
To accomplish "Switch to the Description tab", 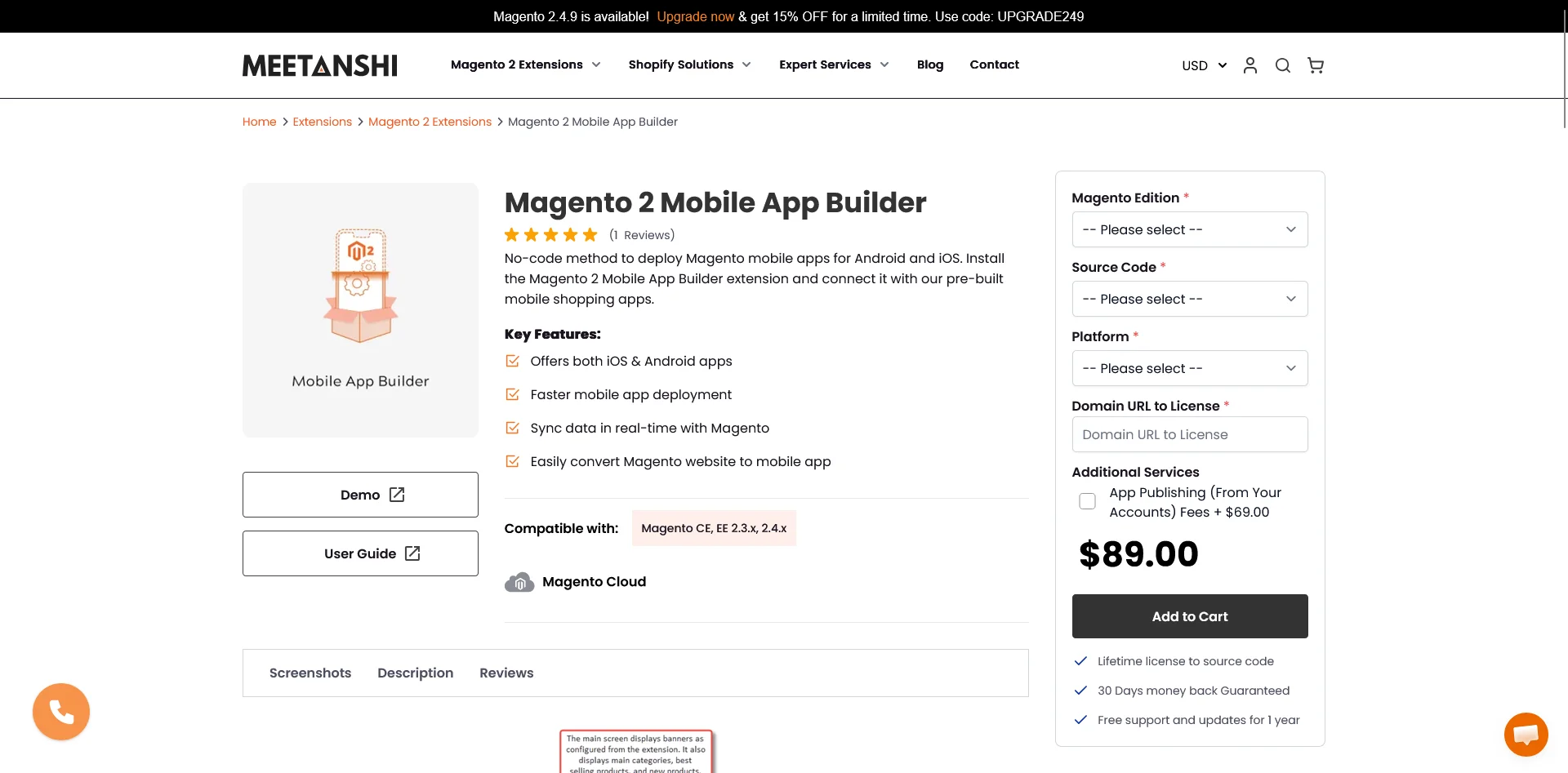I will pos(415,673).
